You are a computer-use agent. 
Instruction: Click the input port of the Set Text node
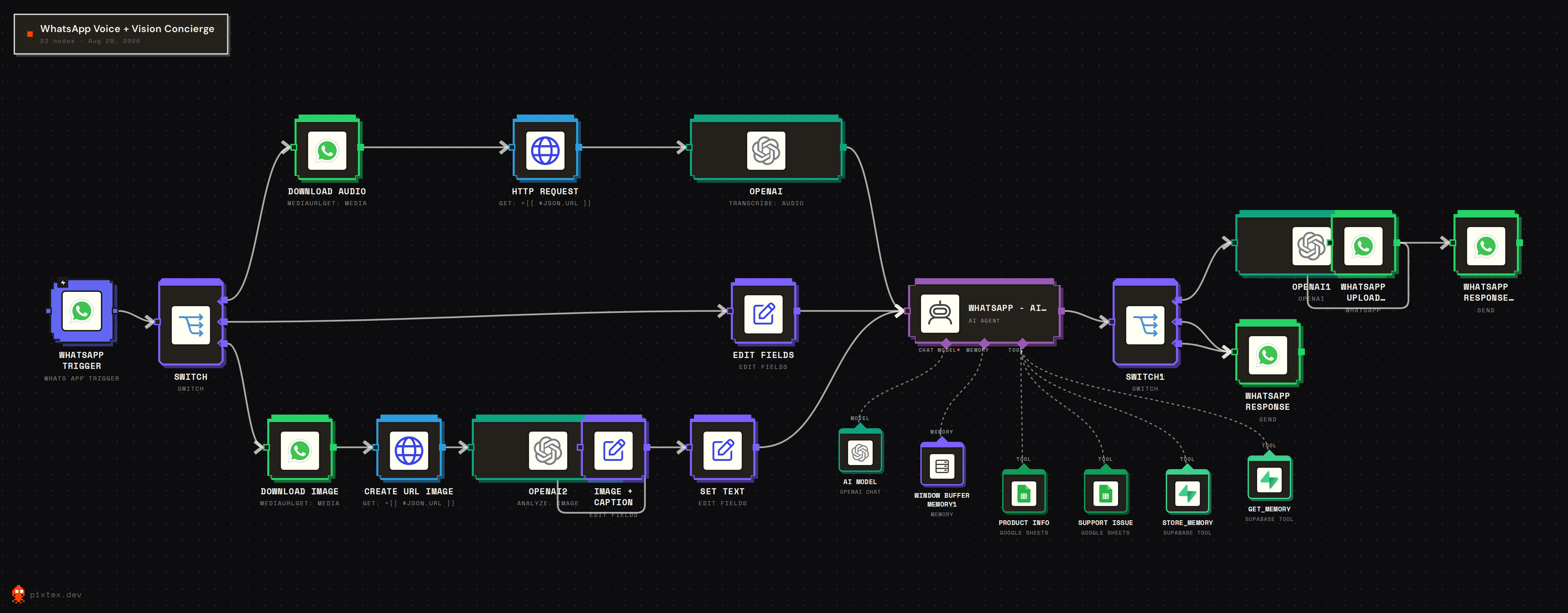[x=689, y=447]
